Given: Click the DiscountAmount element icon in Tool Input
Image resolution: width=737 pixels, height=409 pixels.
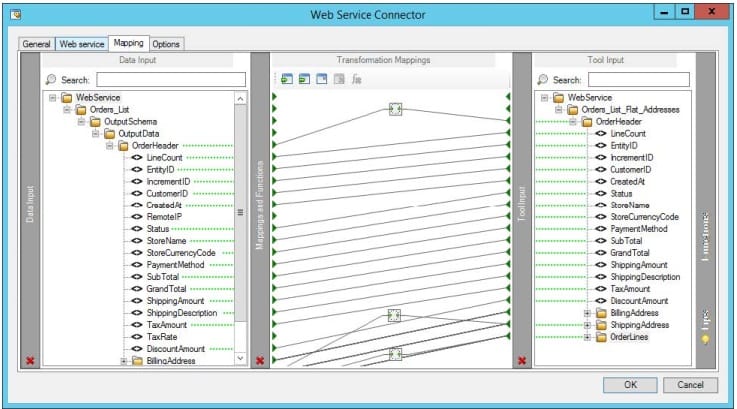Looking at the screenshot, I should click(x=601, y=301).
